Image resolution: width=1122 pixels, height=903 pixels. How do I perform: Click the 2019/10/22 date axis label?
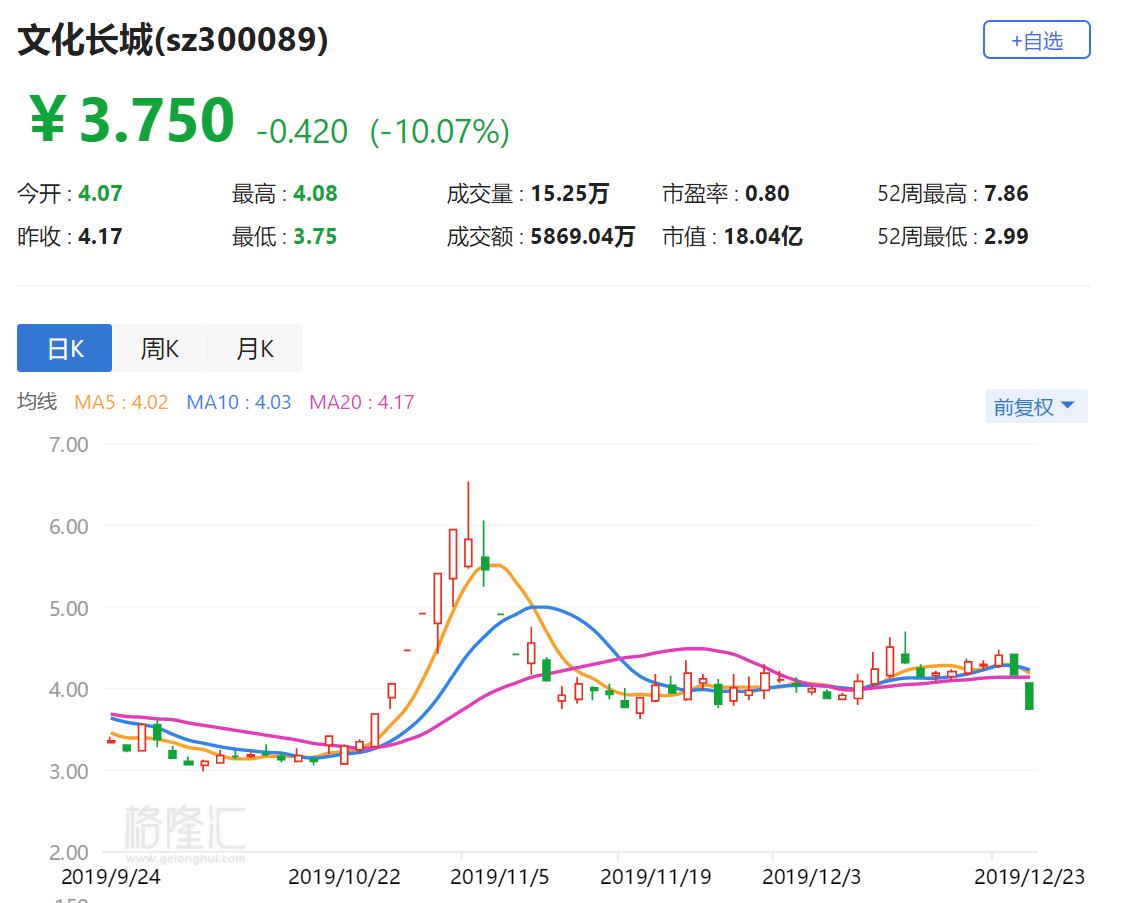point(344,877)
